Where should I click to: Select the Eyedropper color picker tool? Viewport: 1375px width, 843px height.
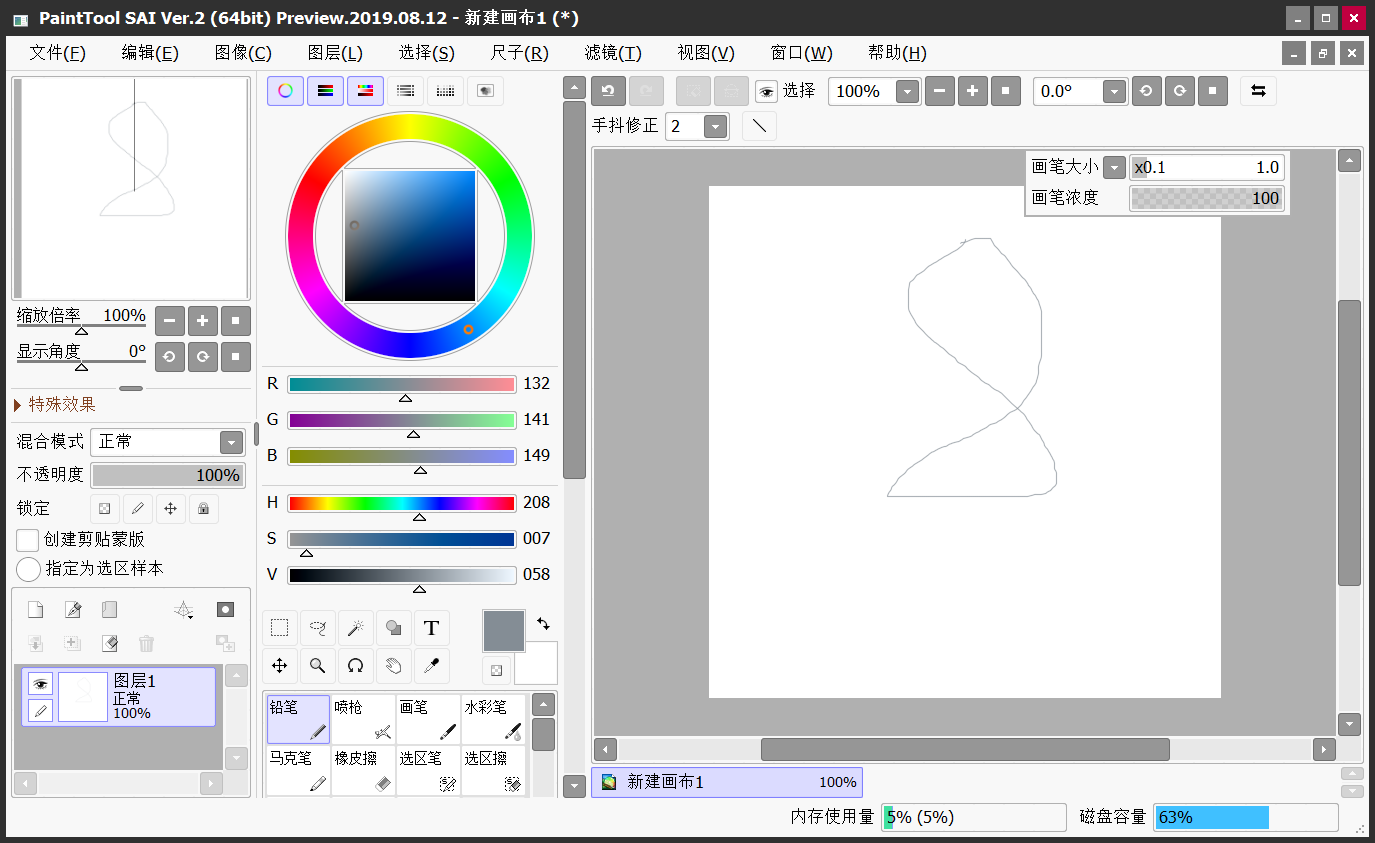tap(431, 665)
